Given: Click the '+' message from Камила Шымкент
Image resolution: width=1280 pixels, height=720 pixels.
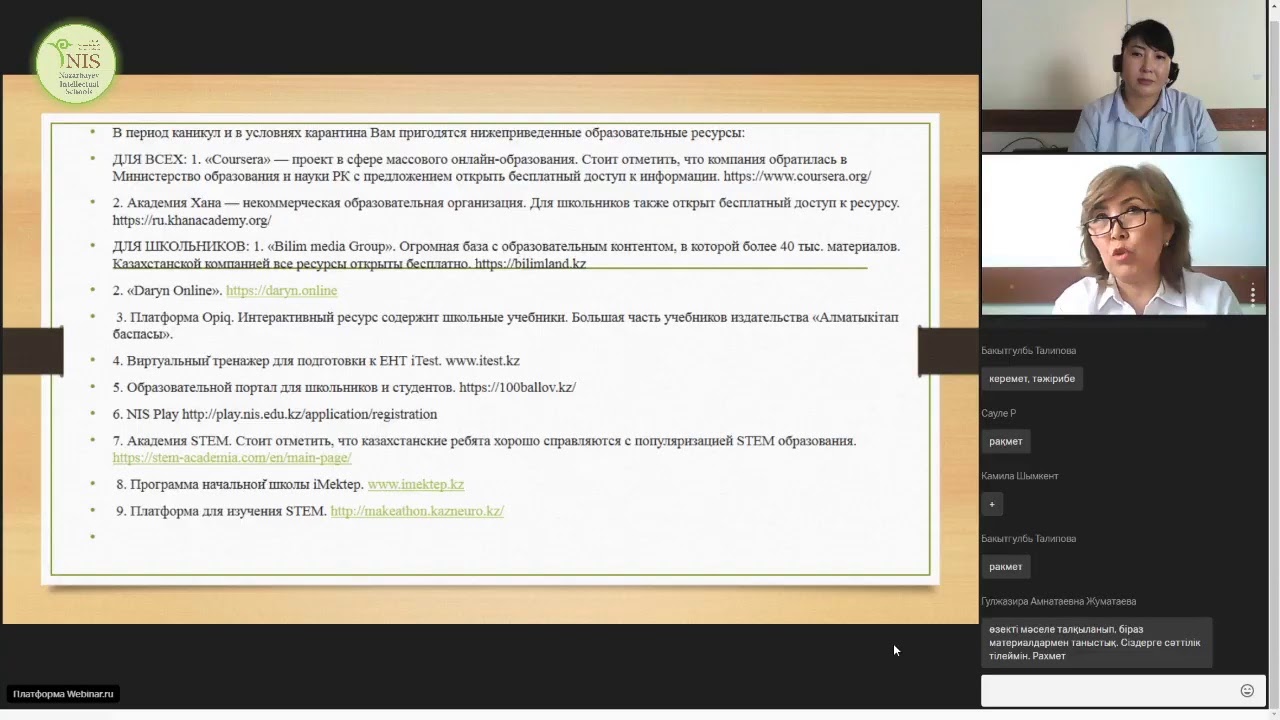Looking at the screenshot, I should point(992,504).
